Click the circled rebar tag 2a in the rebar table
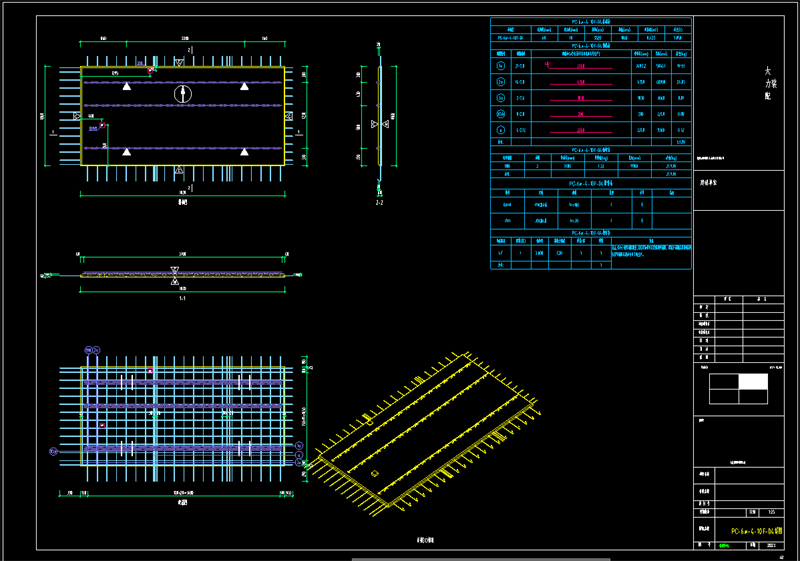 [501, 82]
